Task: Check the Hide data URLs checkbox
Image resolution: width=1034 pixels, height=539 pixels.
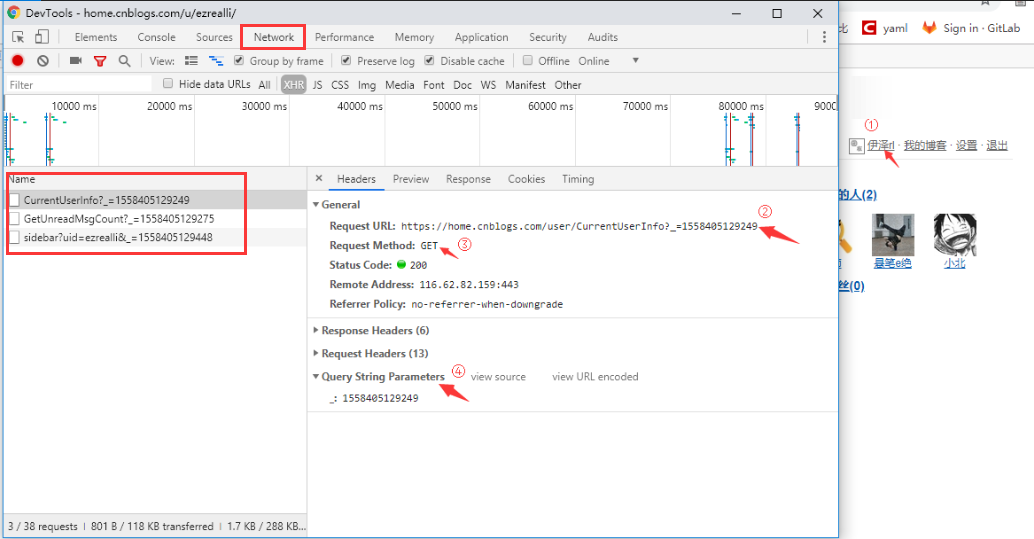Action: tap(168, 84)
